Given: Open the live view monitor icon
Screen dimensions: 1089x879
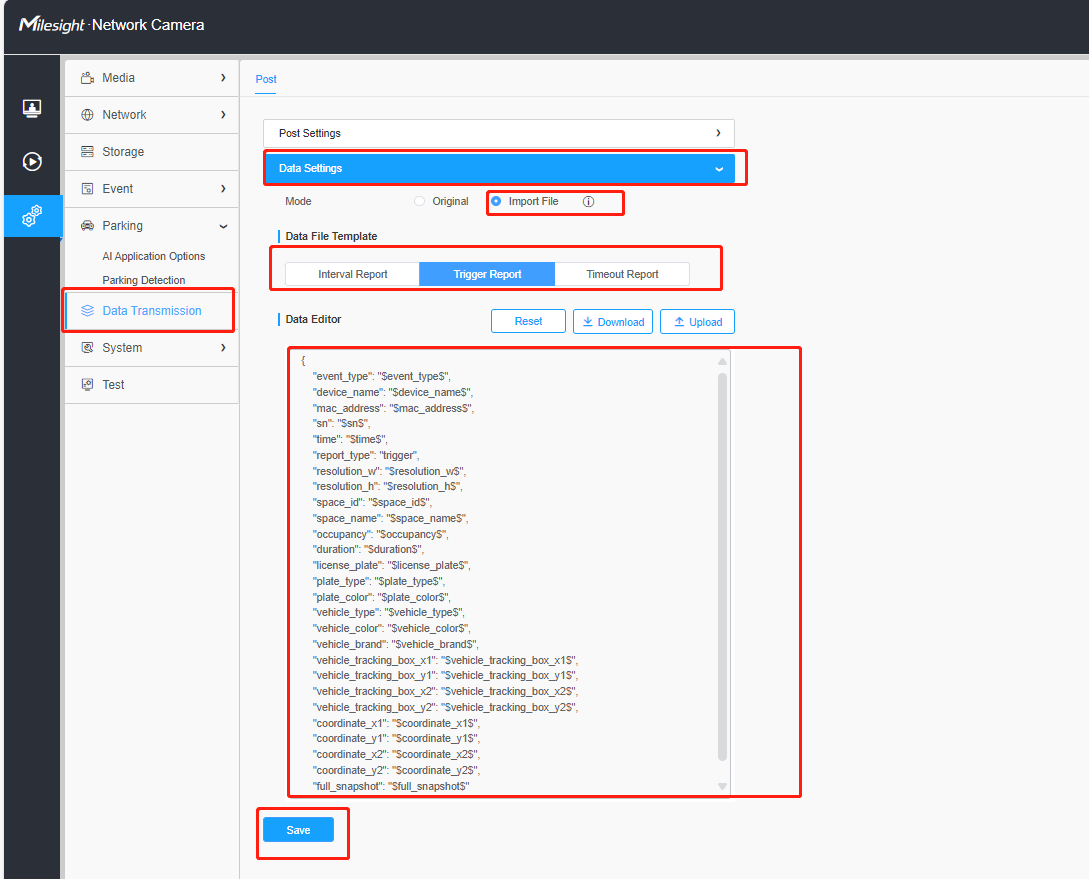Looking at the screenshot, I should [x=32, y=108].
